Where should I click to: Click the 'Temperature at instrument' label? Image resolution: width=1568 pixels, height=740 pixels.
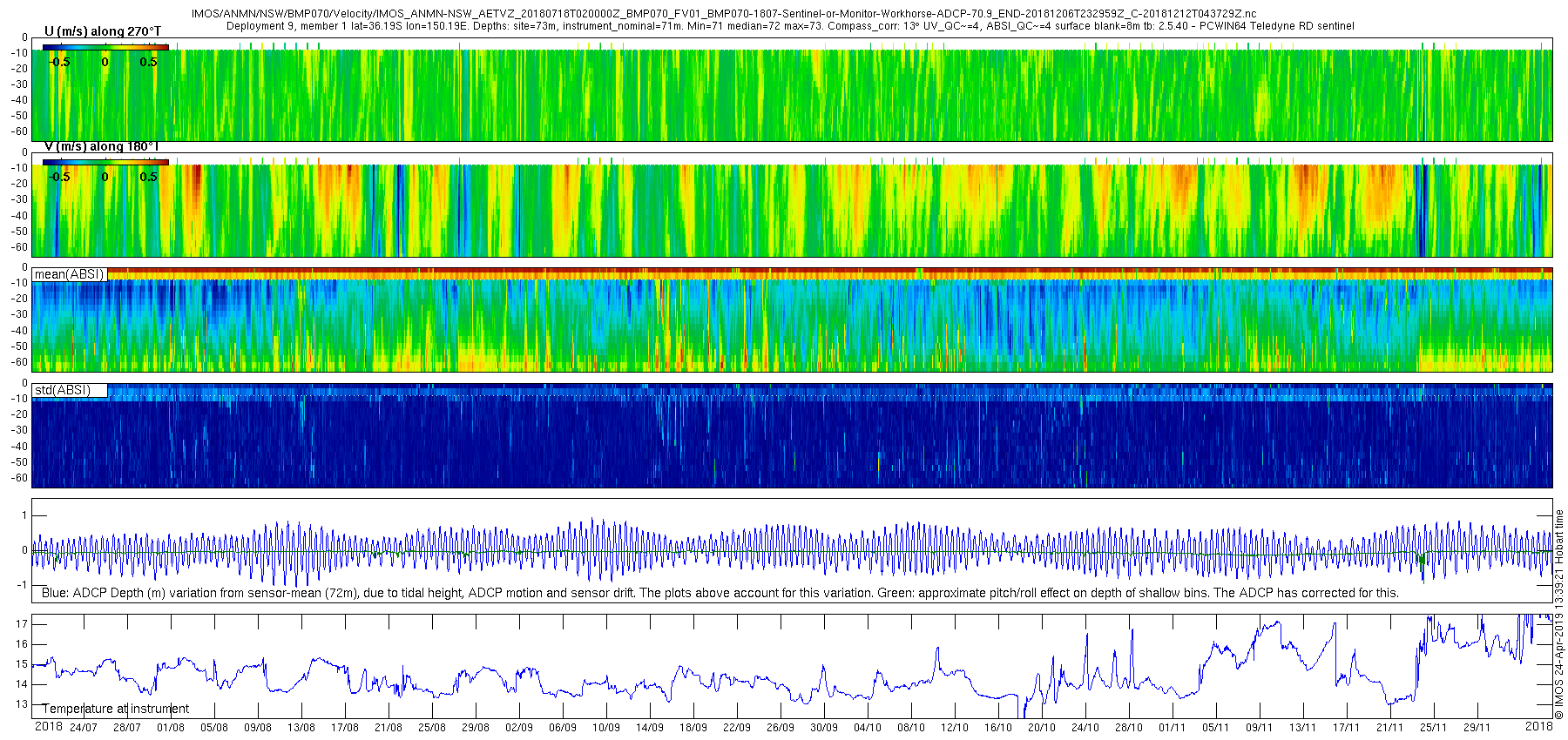point(116,709)
